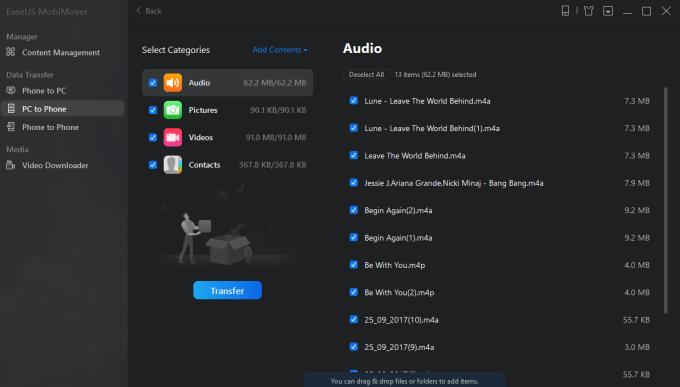Click the pink Videos camcorder icon
Screen dimensions: 680x387
[173, 138]
